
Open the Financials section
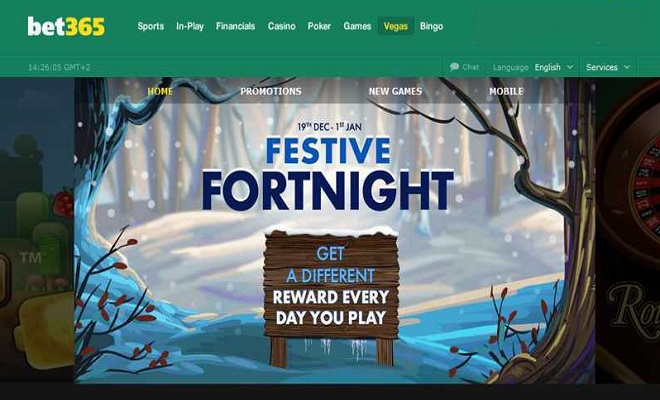[235, 26]
